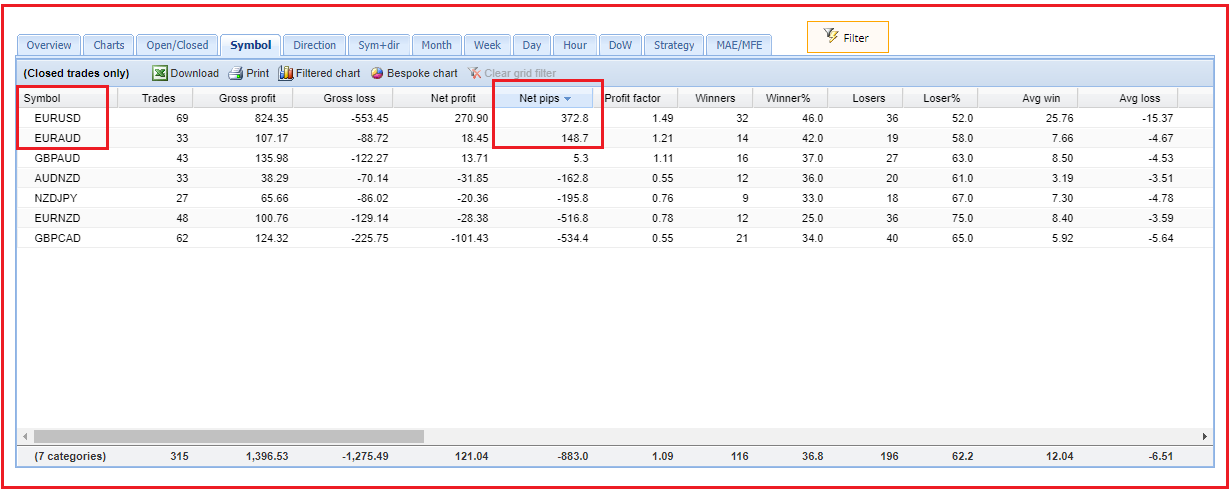Click the Download label
The image size is (1232, 492).
[x=194, y=73]
